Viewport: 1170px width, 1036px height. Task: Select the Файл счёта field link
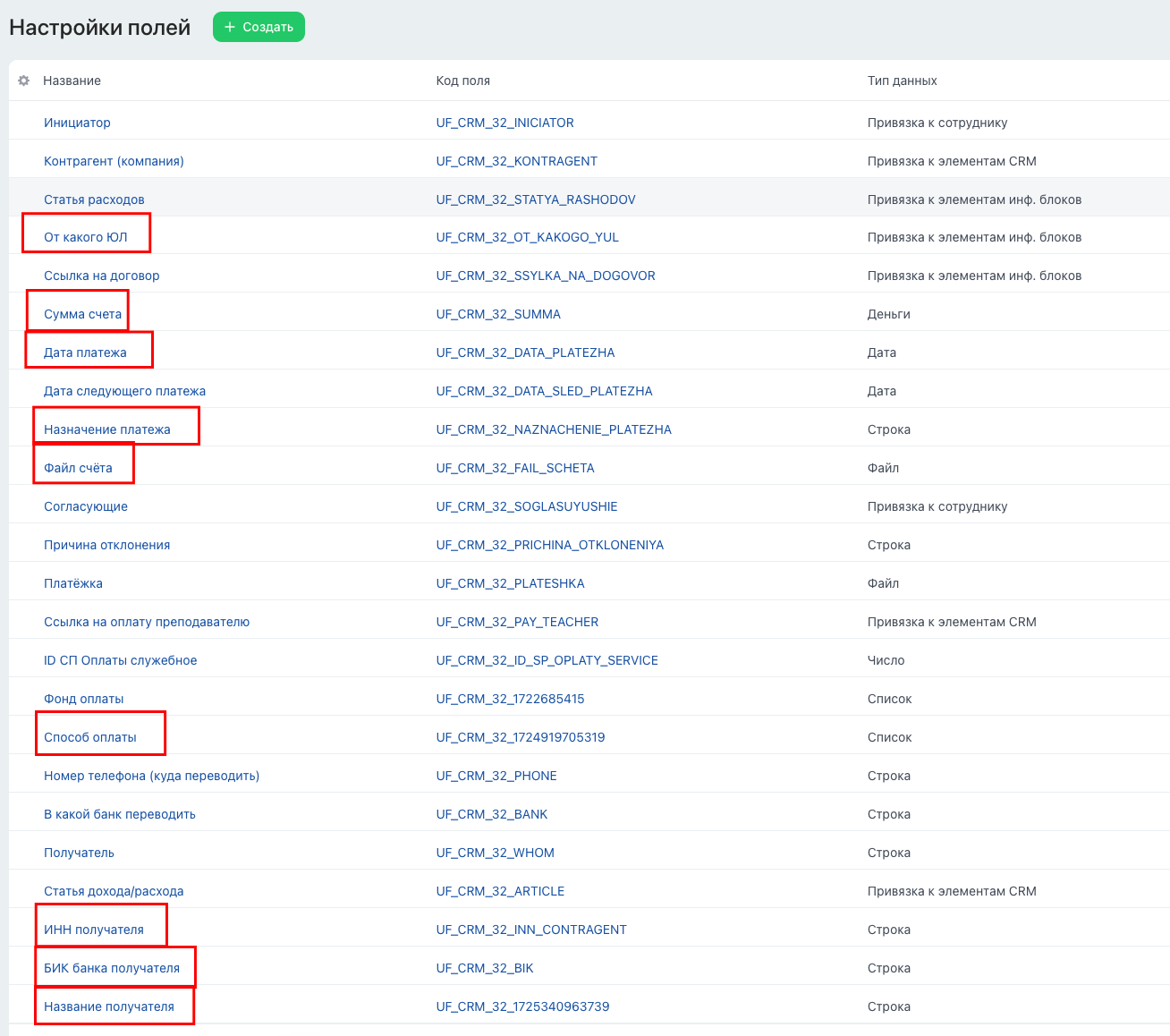pos(78,468)
